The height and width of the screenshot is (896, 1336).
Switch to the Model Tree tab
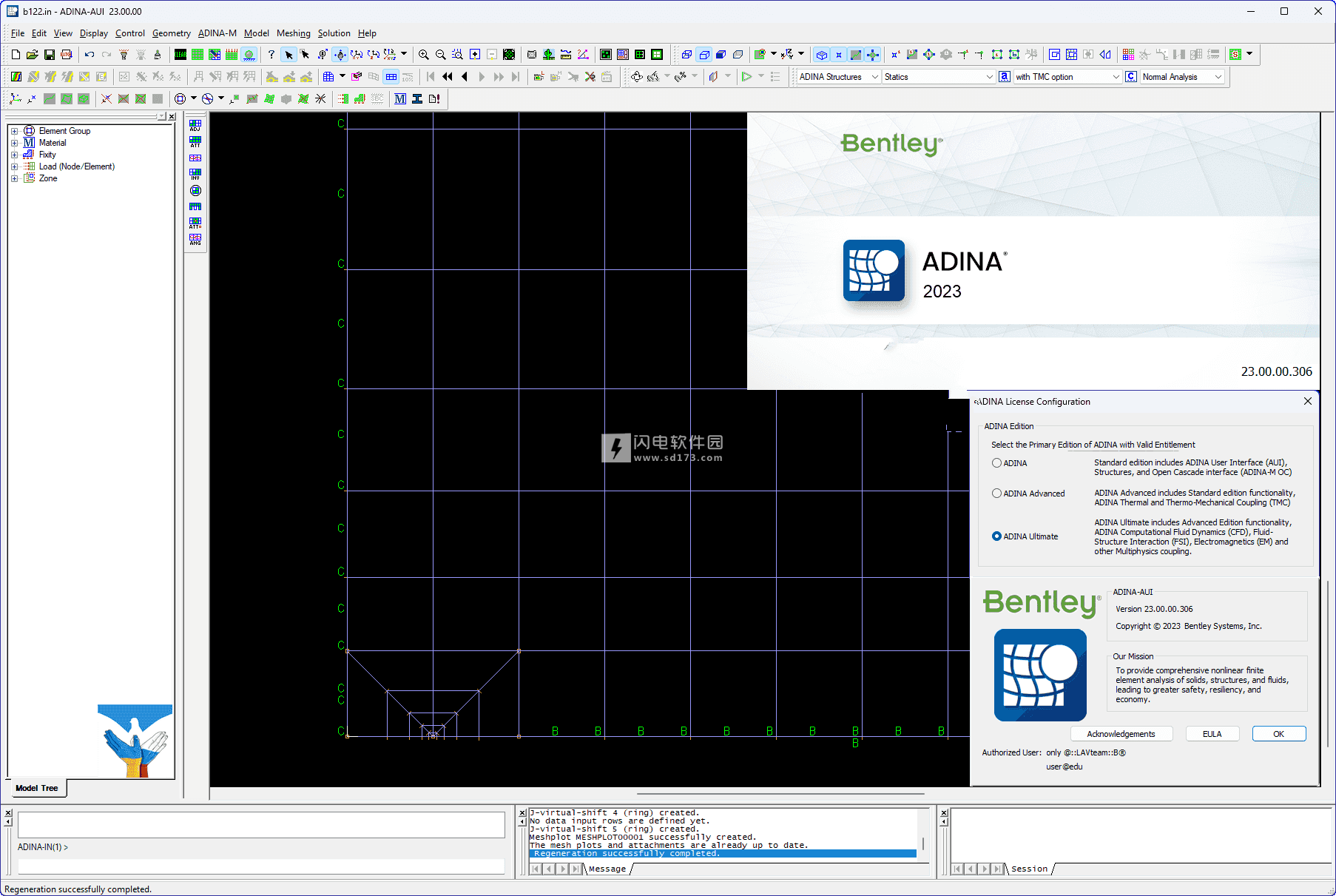(x=36, y=788)
